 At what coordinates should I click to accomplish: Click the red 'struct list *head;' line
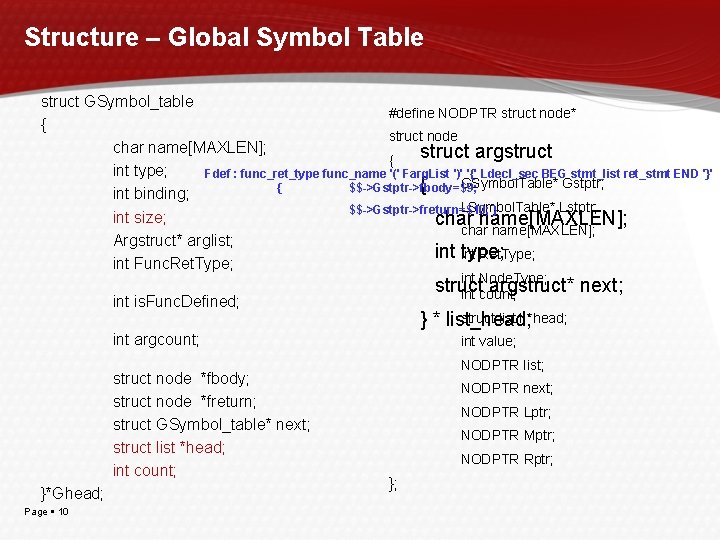pyautogui.click(x=169, y=447)
